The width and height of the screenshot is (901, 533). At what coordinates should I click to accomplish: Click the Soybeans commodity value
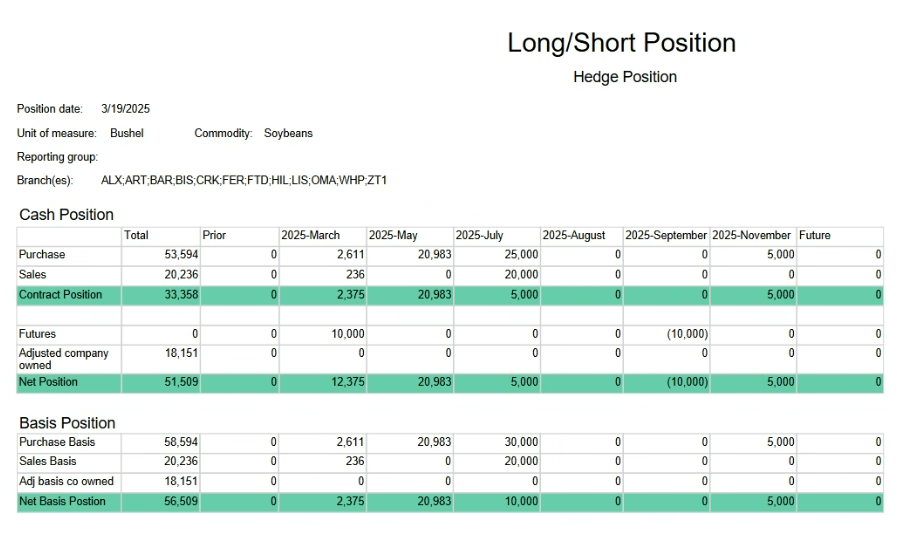288,133
